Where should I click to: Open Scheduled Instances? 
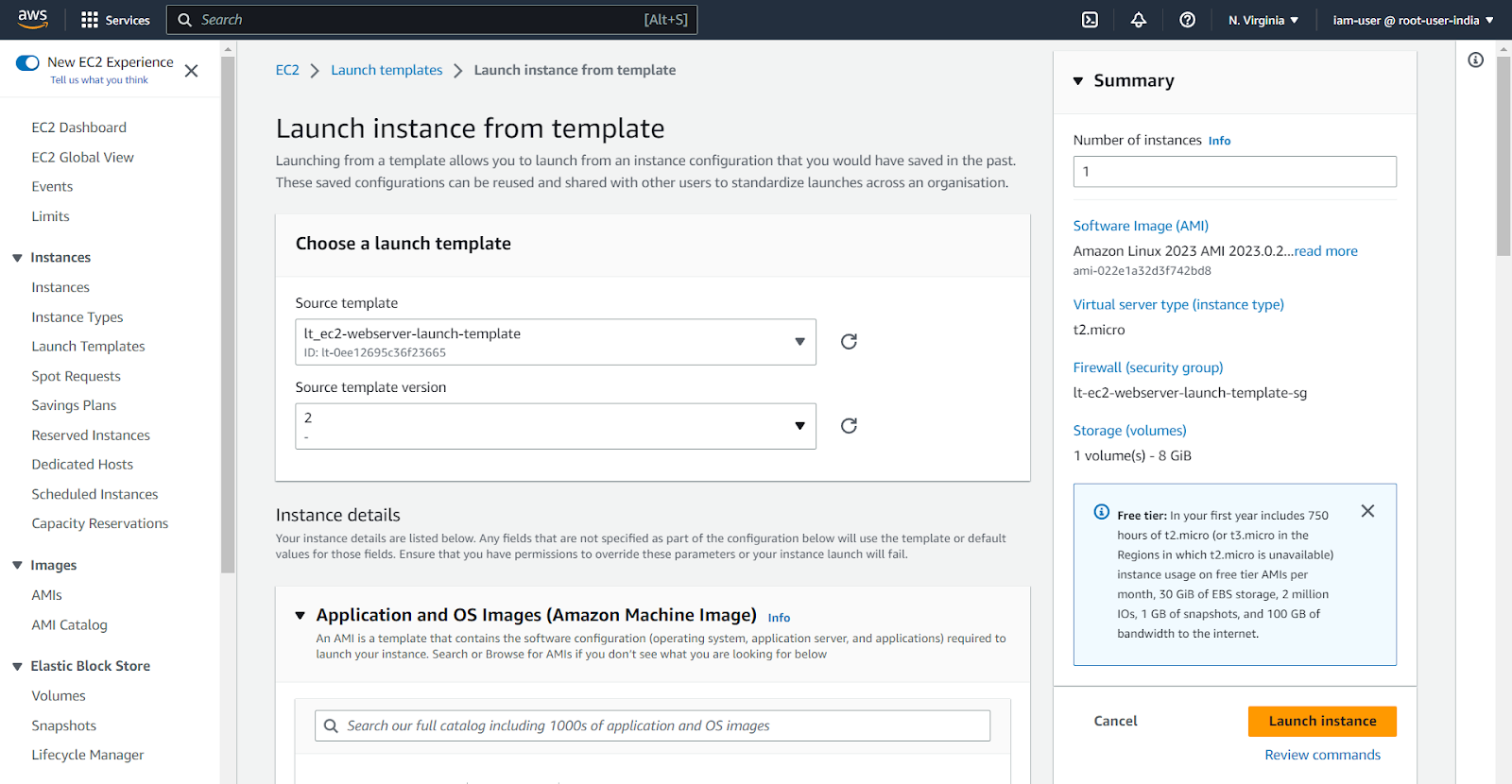click(94, 494)
